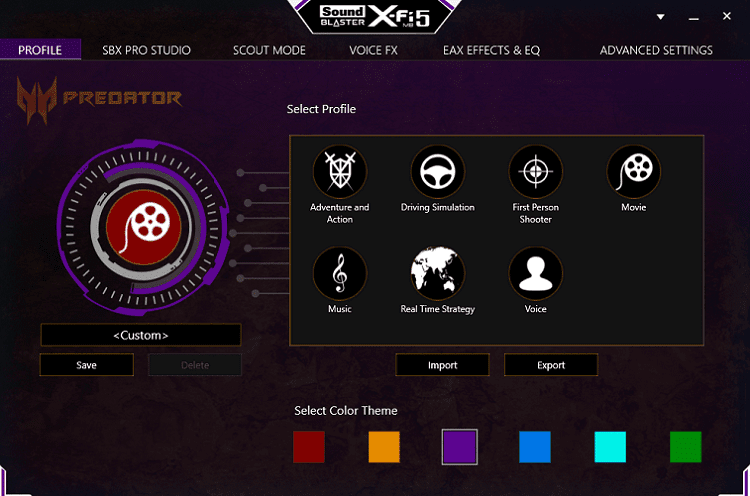750x496 pixels.
Task: Switch to the PROFILE tab
Action: coord(40,50)
